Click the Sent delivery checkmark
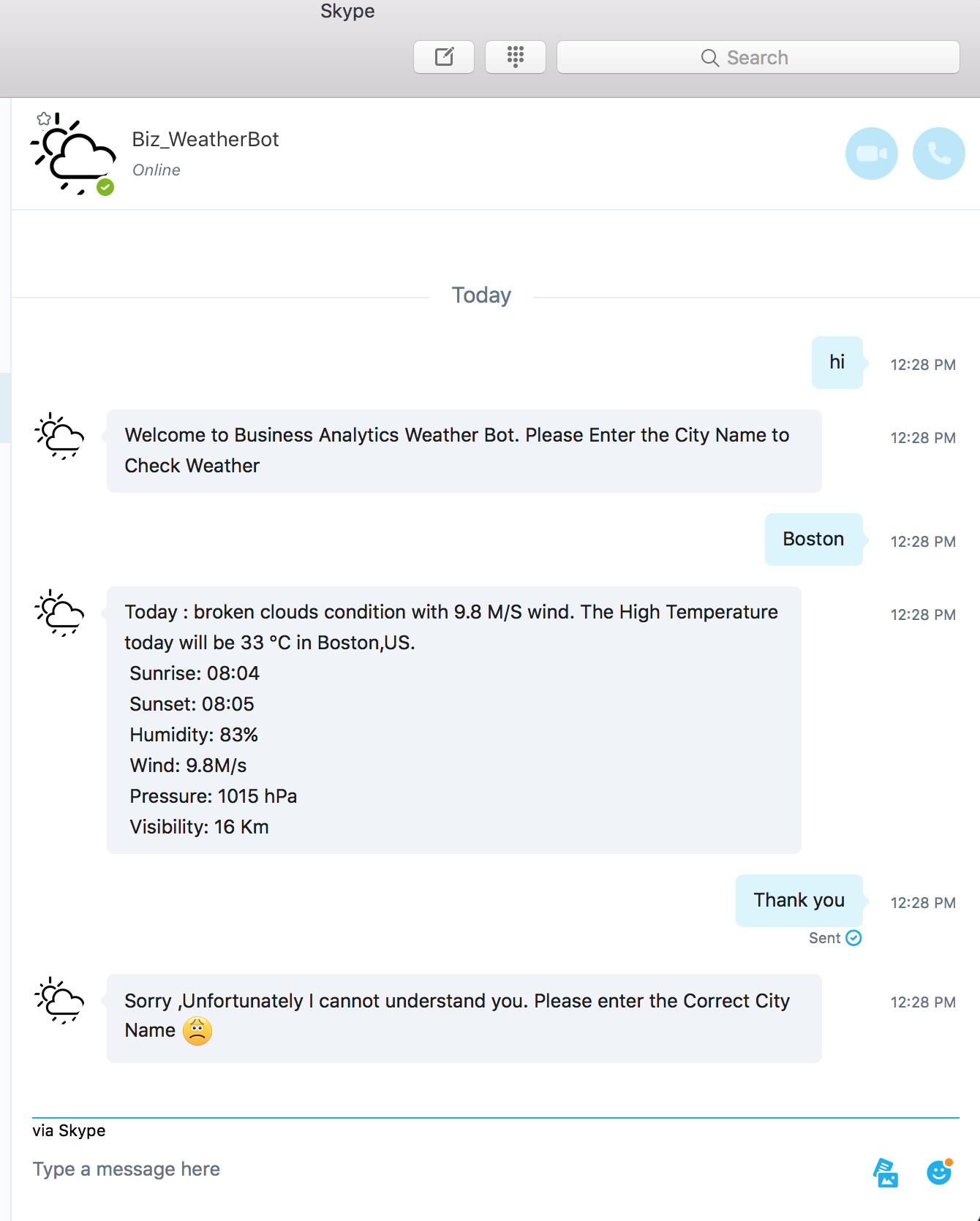Viewport: 980px width, 1221px height. click(853, 937)
